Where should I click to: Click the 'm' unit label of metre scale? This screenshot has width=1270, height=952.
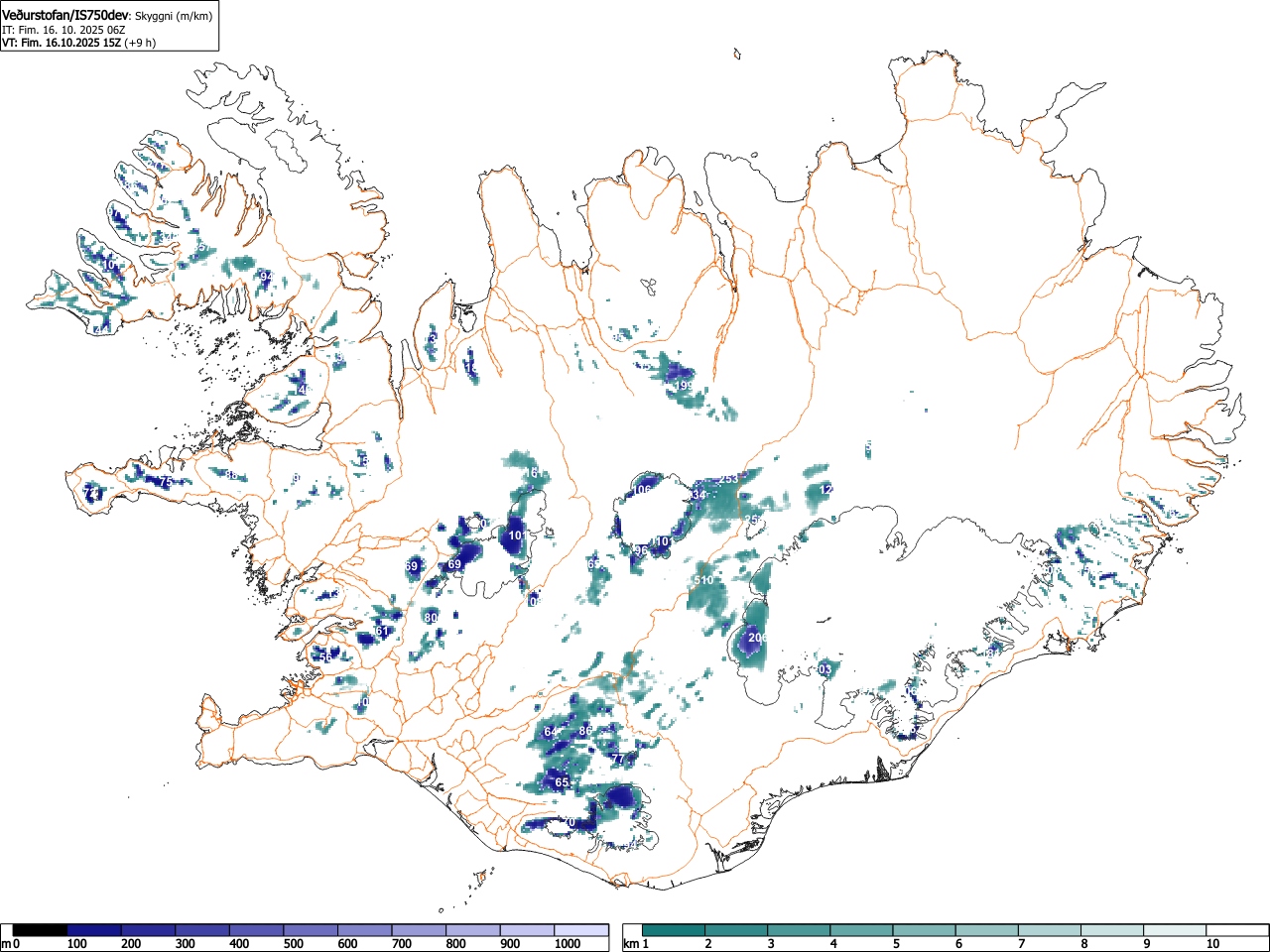(6, 944)
